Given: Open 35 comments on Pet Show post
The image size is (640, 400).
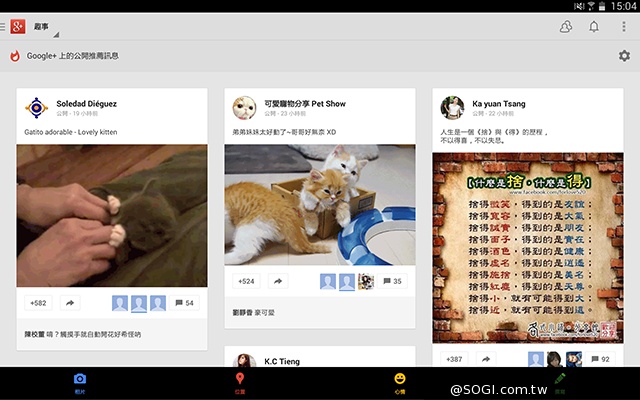Looking at the screenshot, I should (392, 281).
